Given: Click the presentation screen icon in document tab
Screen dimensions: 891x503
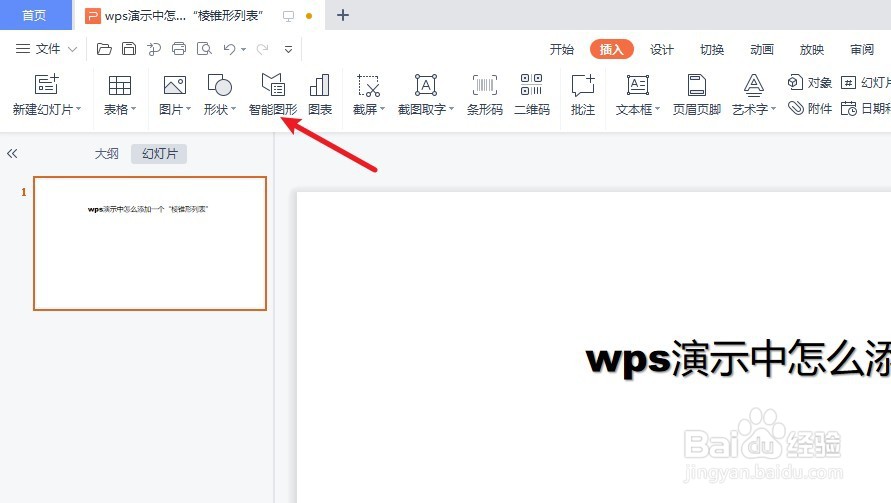Looking at the screenshot, I should [x=289, y=16].
